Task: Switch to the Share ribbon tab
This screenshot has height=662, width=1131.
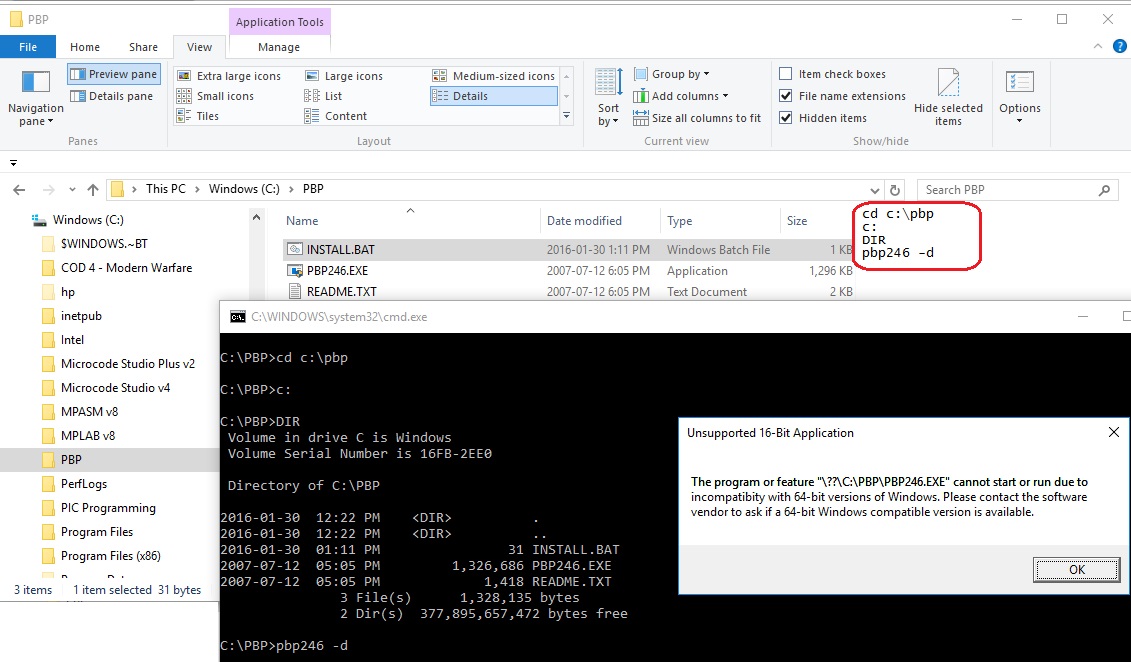Action: tap(143, 47)
